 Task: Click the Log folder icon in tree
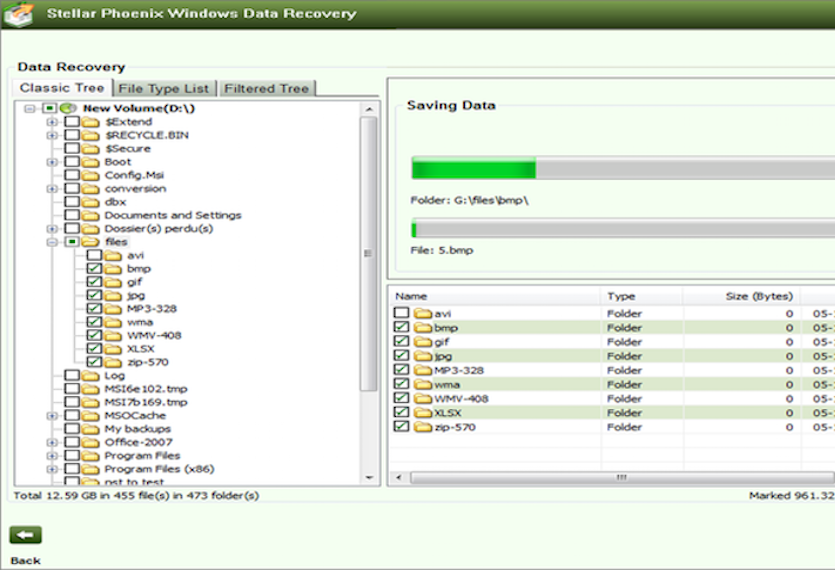91,376
